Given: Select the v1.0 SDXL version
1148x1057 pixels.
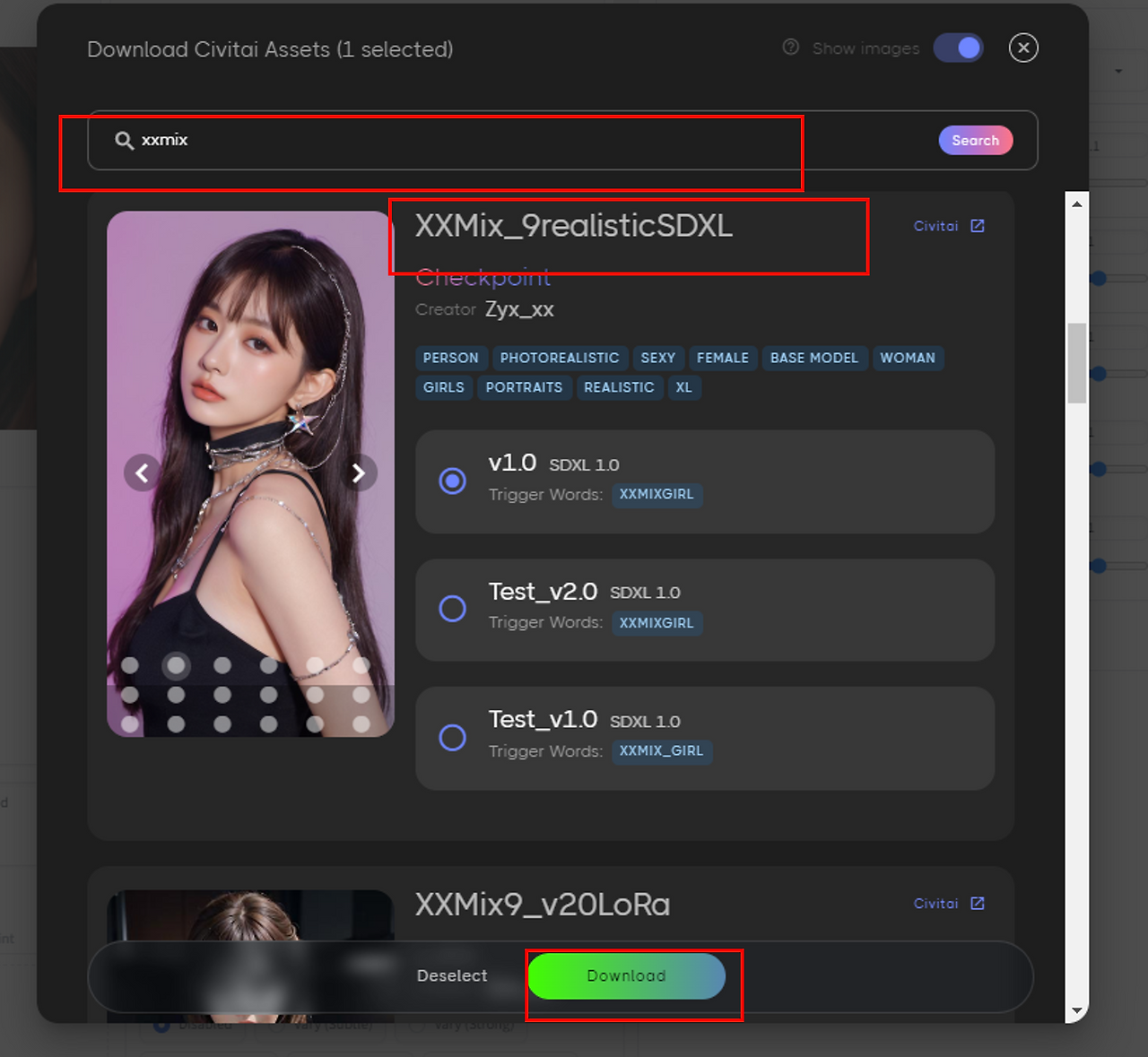Looking at the screenshot, I should click(x=452, y=481).
